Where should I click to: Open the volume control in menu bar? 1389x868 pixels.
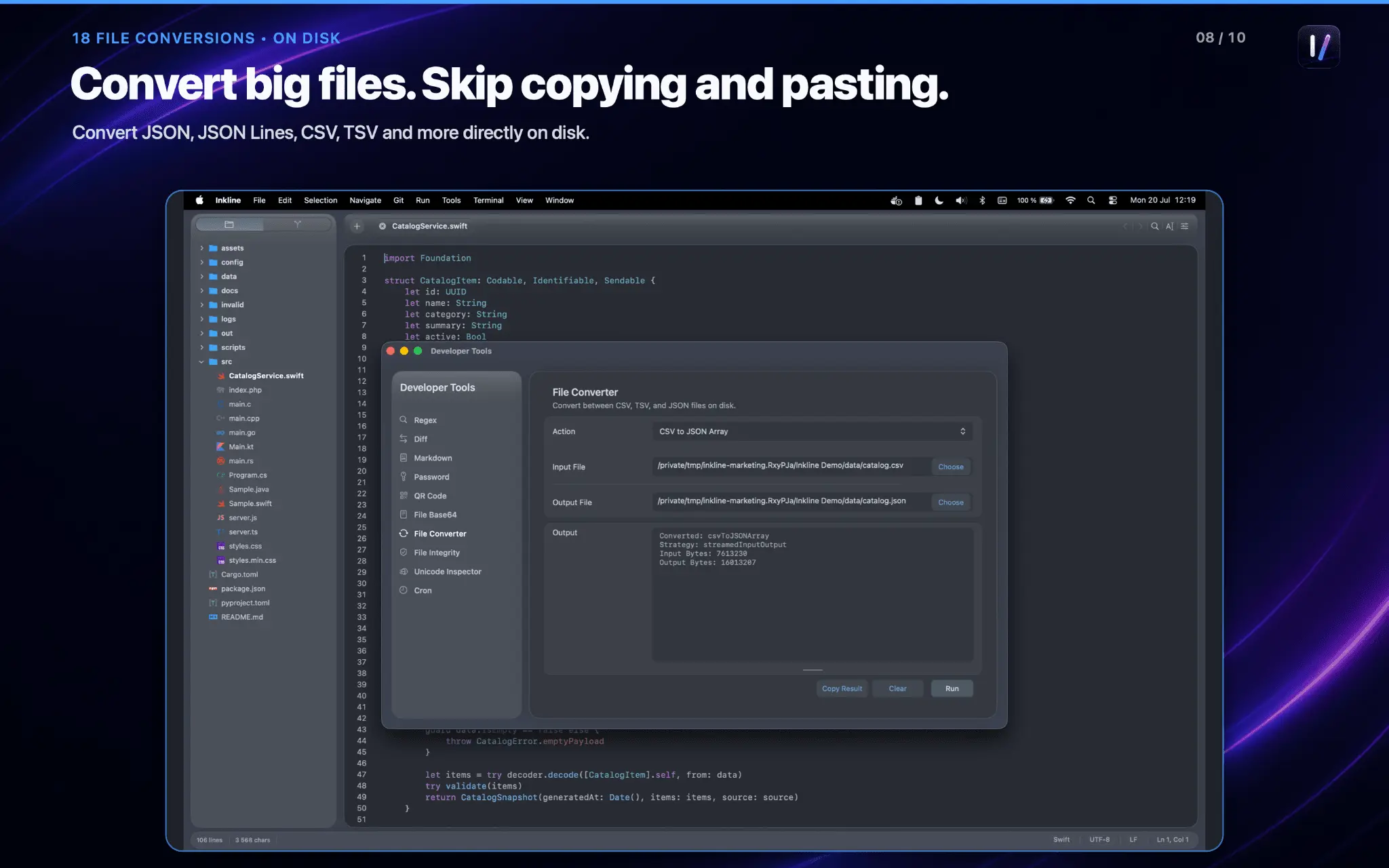[960, 201]
